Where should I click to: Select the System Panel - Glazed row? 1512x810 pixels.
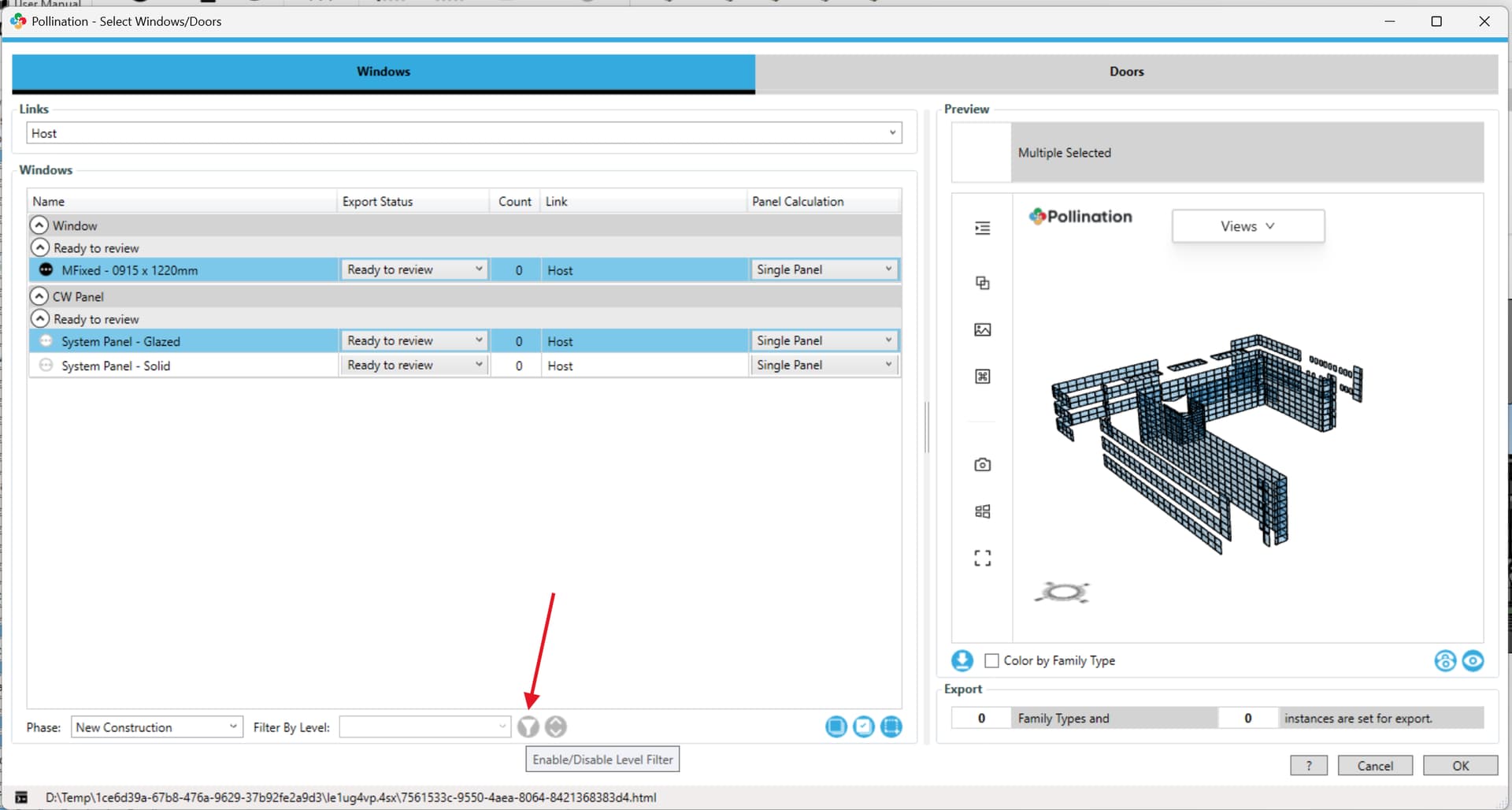coord(465,340)
